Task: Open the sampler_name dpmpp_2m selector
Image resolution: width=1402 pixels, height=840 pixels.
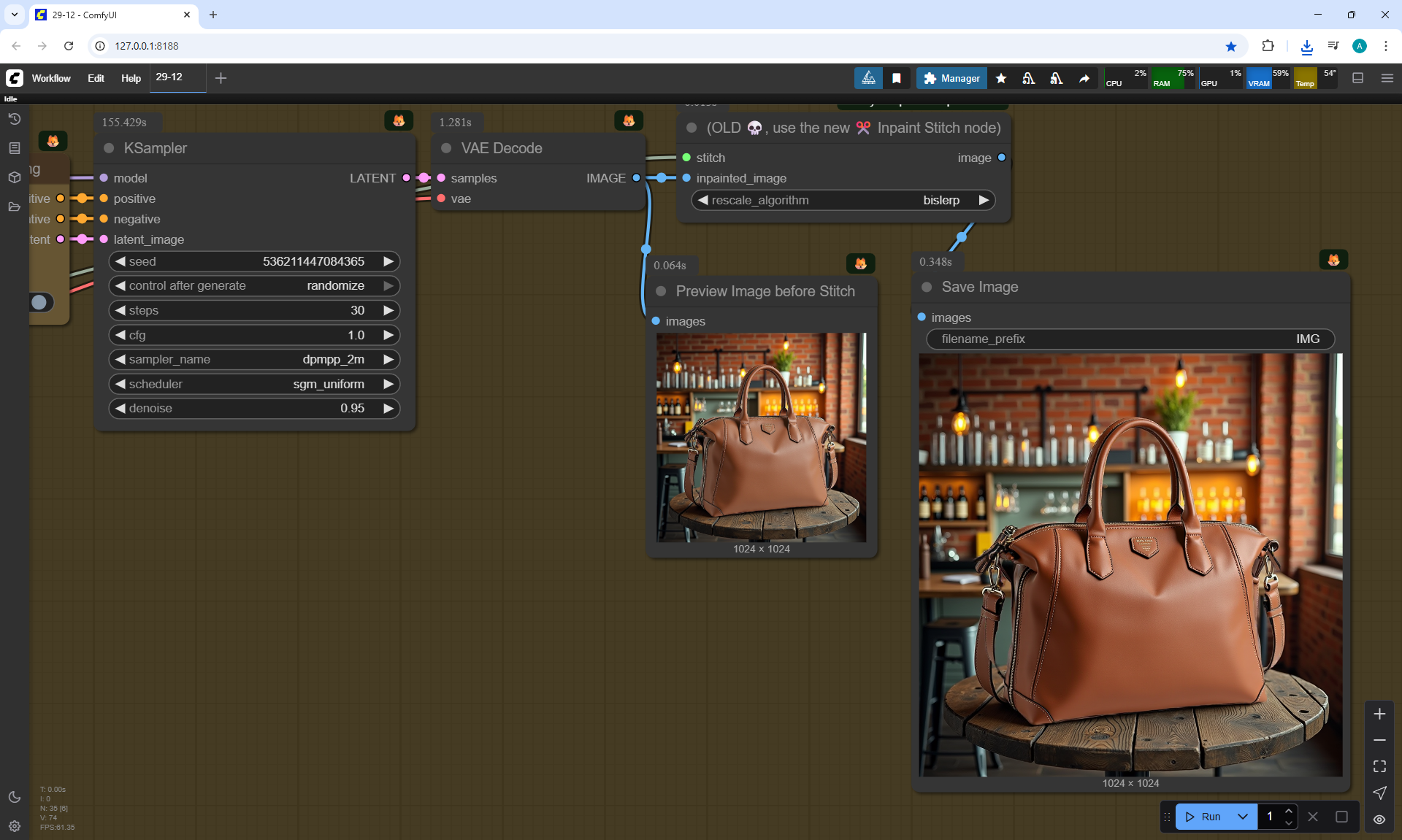Action: click(254, 359)
